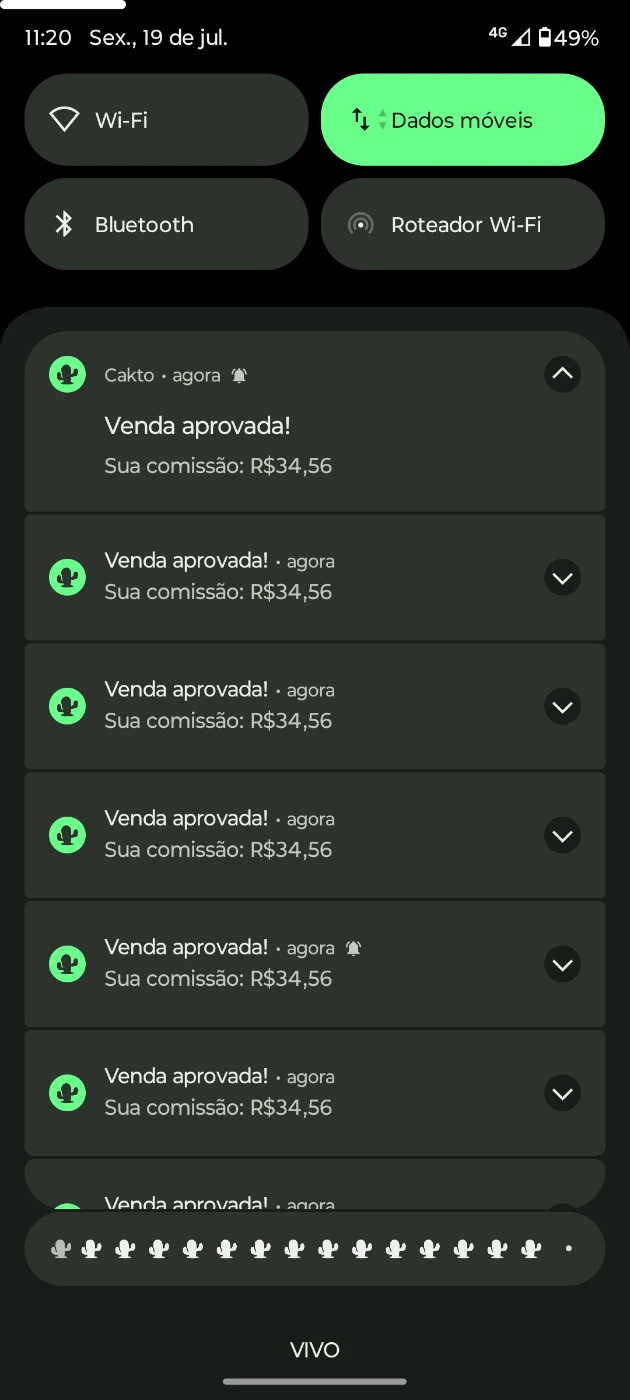This screenshot has height=1400, width=630.
Task: Expand the fourth Venda aprovada notification
Action: [x=562, y=836]
